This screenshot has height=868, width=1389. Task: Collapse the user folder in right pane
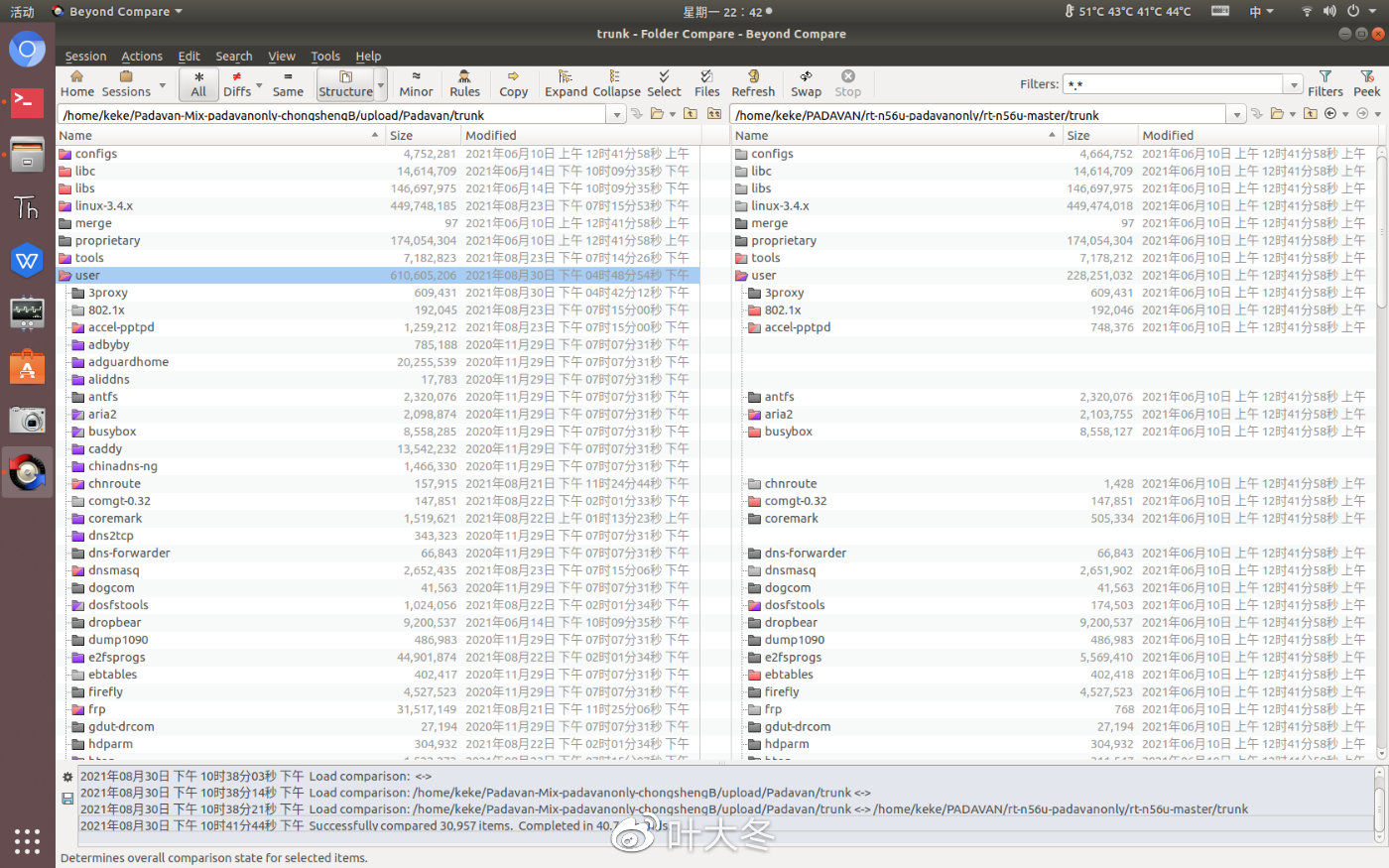pos(741,276)
